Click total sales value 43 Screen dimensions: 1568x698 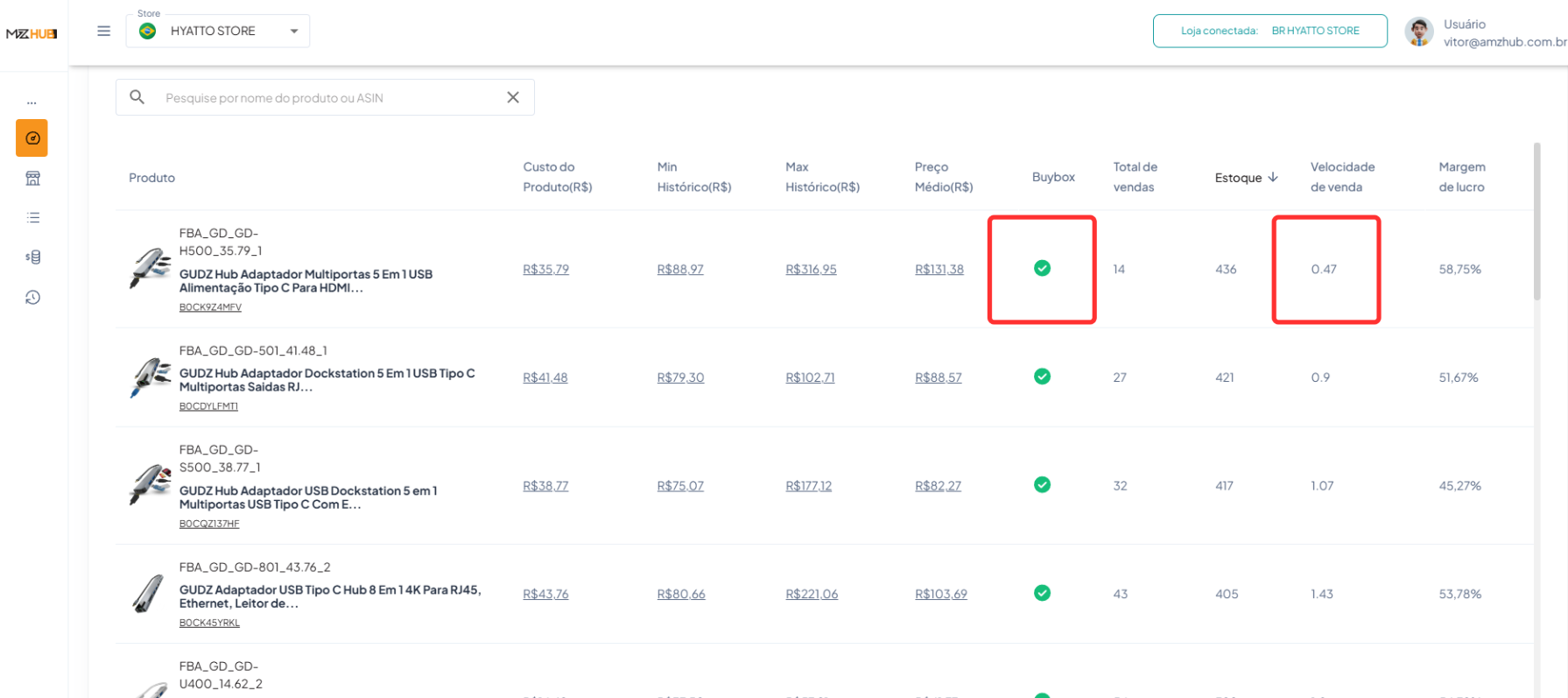(1120, 594)
